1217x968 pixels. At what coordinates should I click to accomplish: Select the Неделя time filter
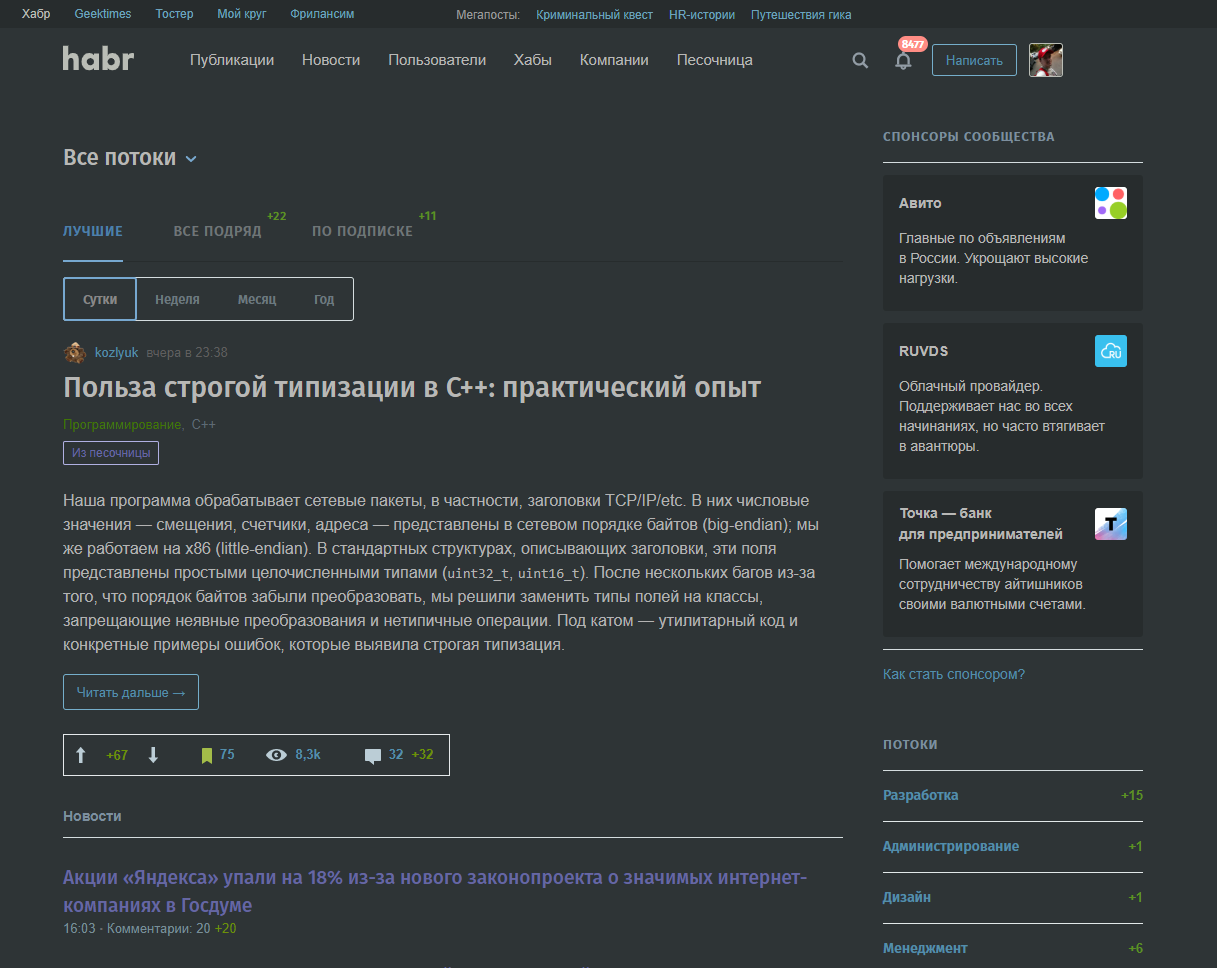pyautogui.click(x=178, y=298)
